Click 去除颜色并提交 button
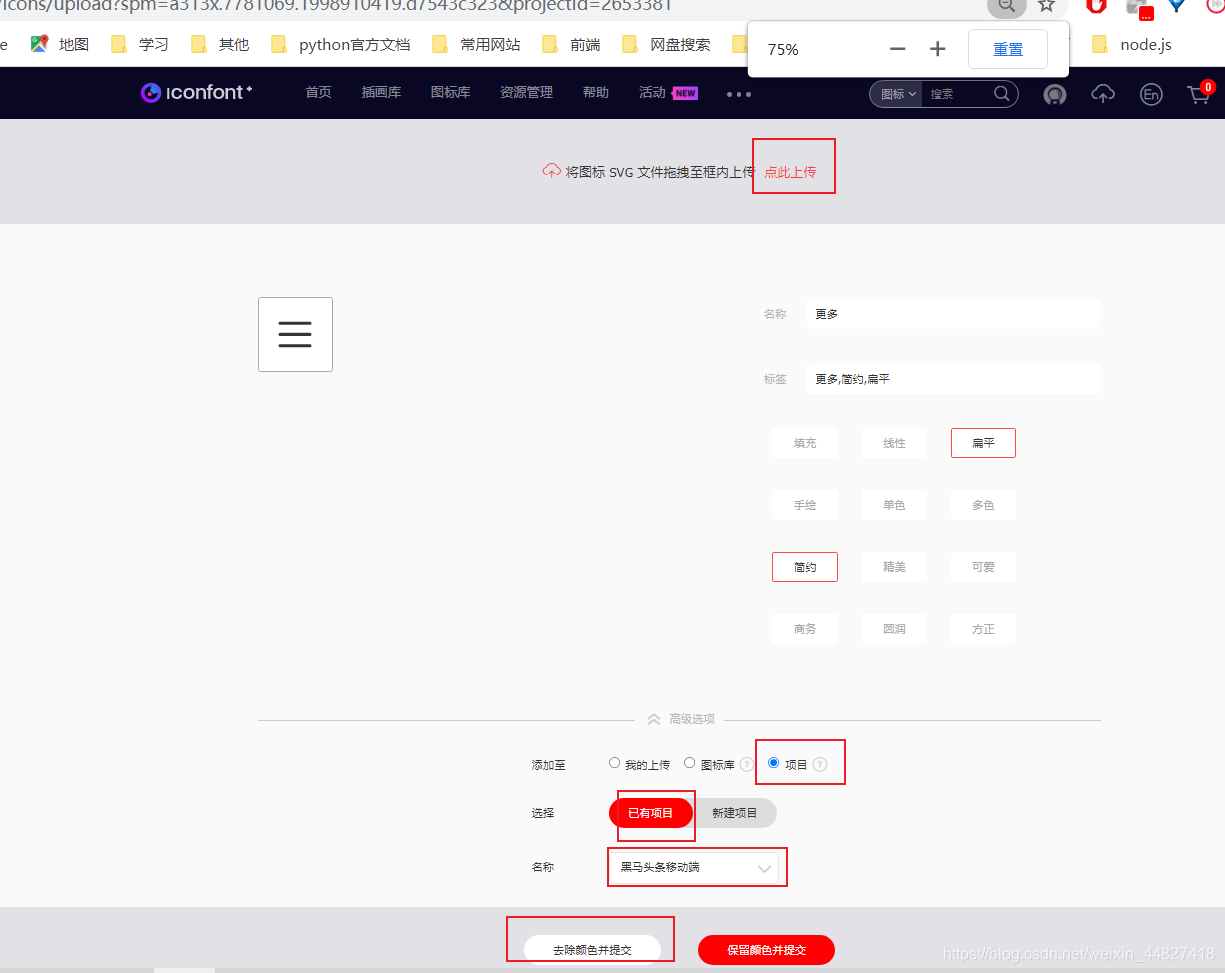The width and height of the screenshot is (1225, 973). (x=592, y=949)
